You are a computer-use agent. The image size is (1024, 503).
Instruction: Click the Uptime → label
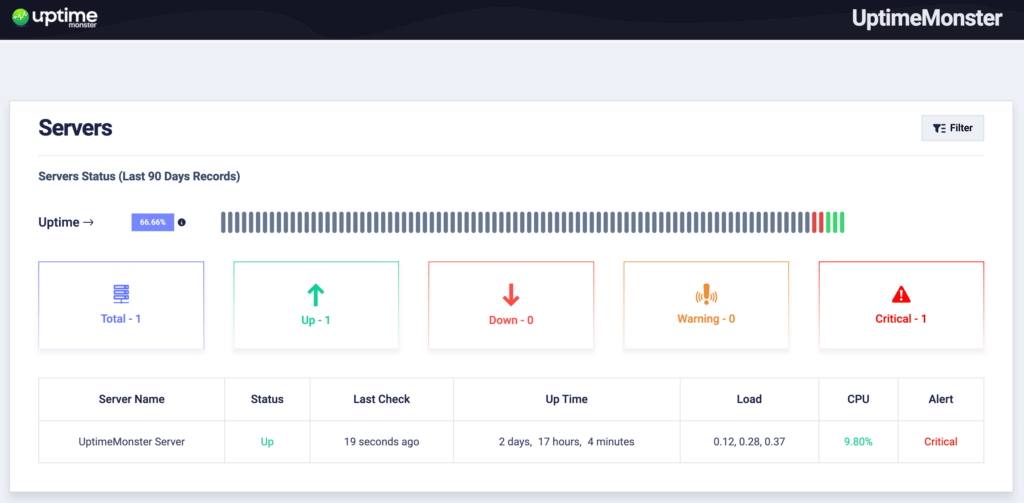66,222
